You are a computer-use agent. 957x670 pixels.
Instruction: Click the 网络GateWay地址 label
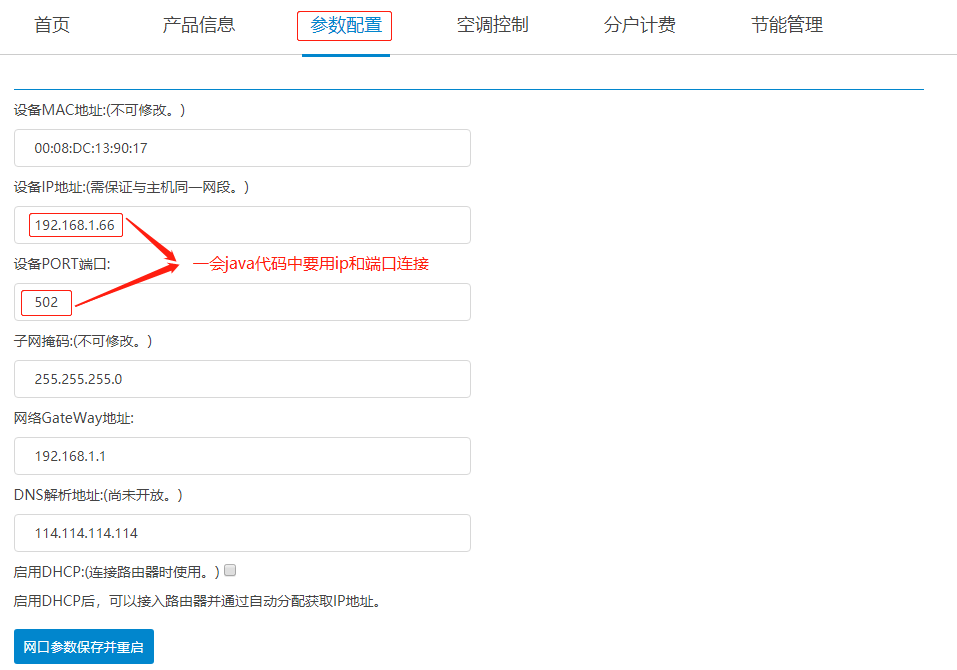pyautogui.click(x=74, y=418)
